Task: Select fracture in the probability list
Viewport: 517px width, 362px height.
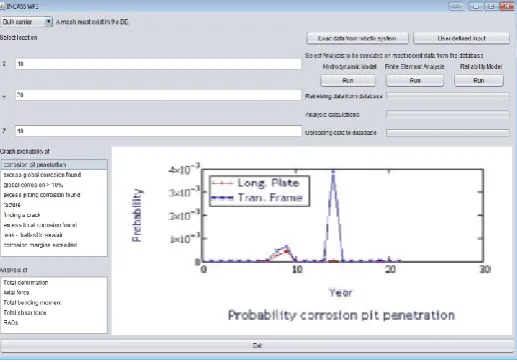Action: 54,205
